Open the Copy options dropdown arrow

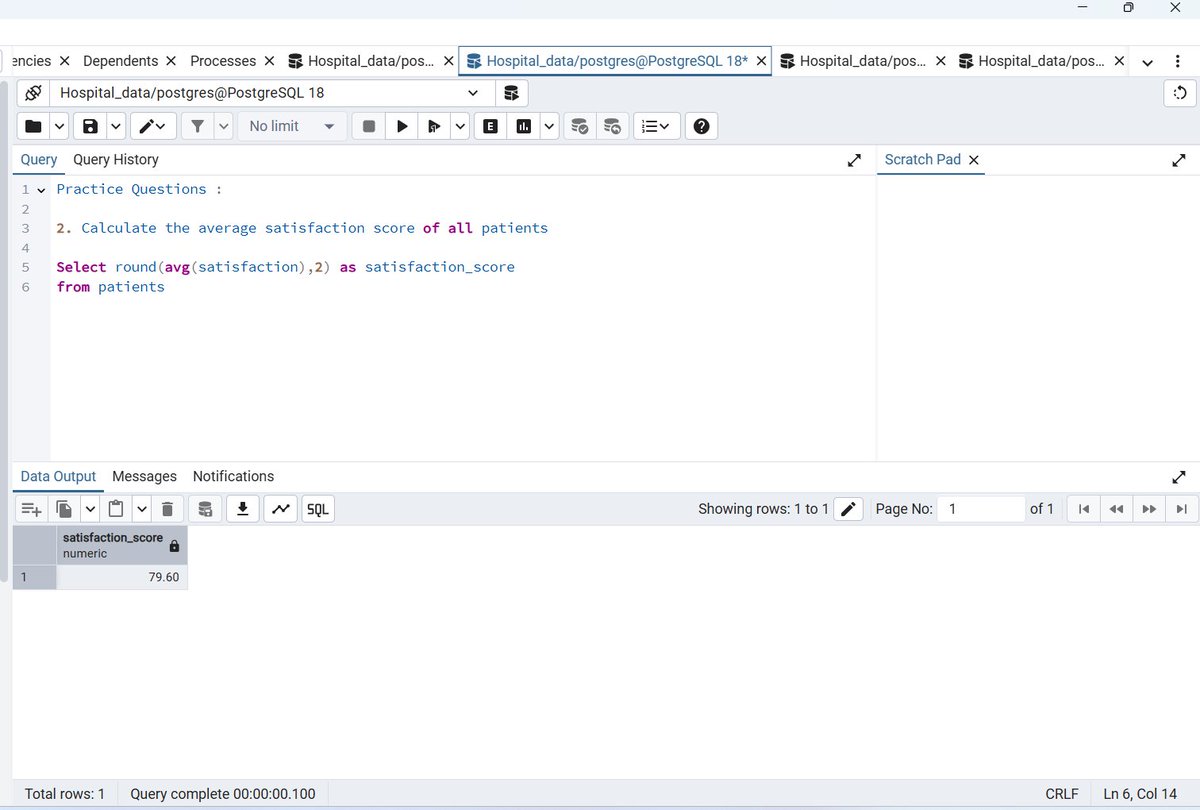89,509
